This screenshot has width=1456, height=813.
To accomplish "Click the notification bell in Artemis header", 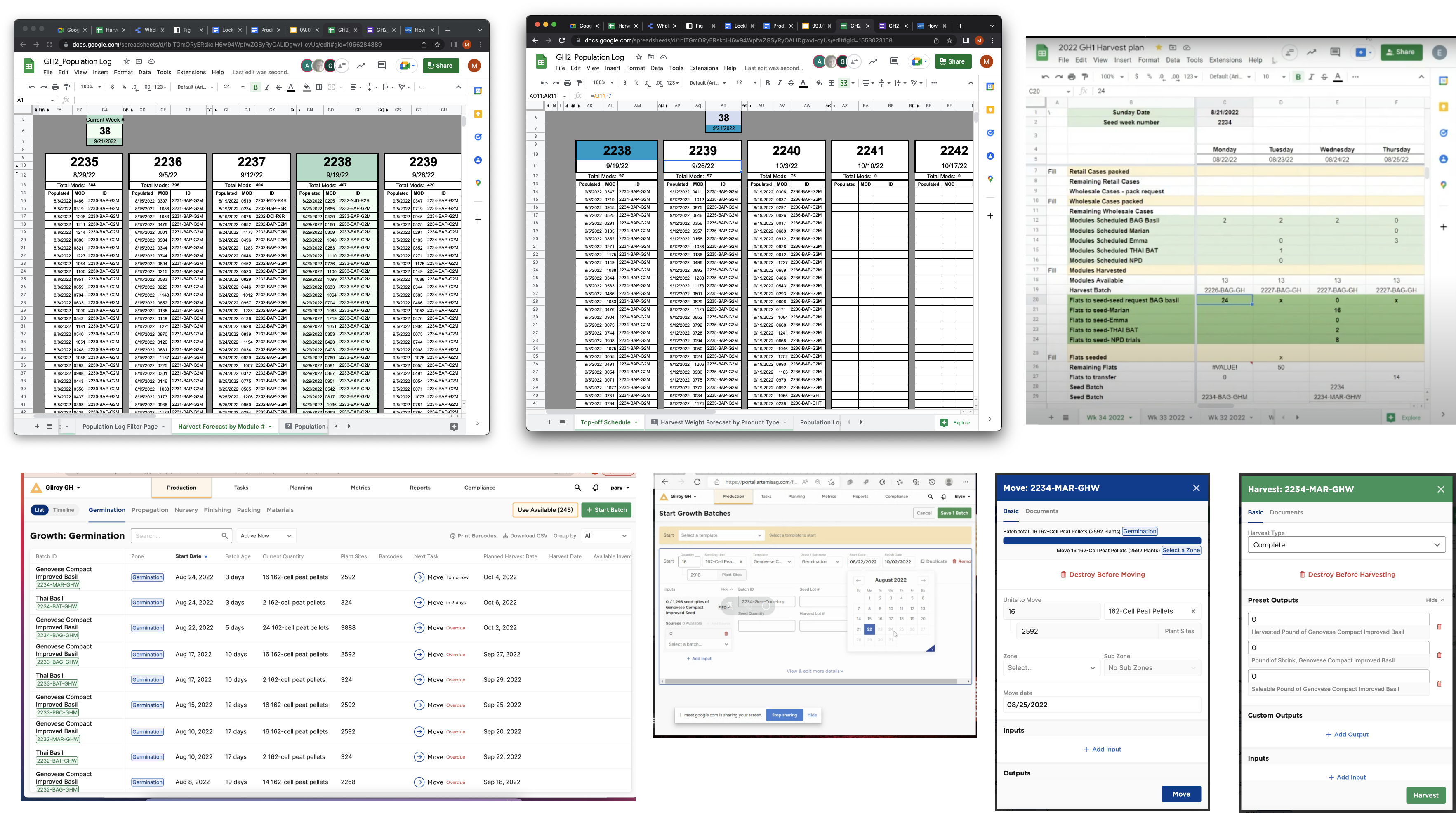I will tap(596, 488).
